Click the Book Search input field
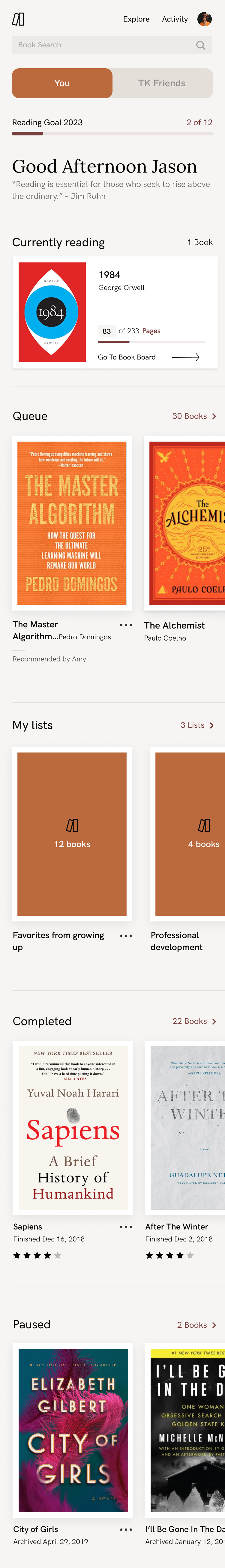Viewport: 225px width, 1568px height. [x=112, y=45]
